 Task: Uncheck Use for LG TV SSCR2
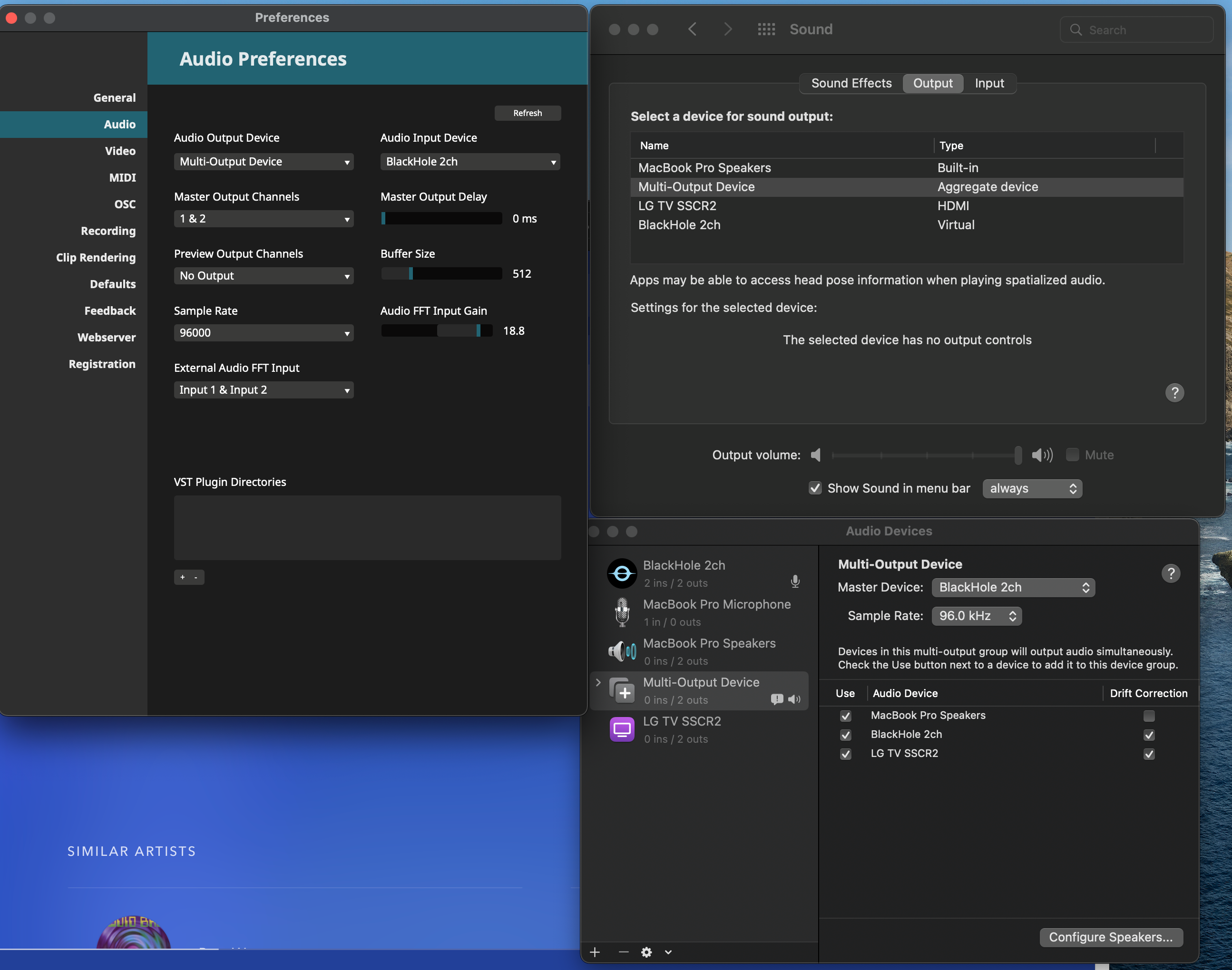click(845, 754)
